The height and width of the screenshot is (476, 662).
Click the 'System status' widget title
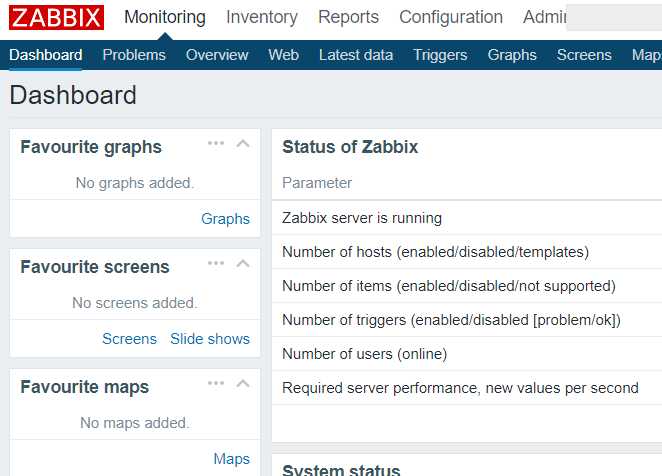(341, 470)
